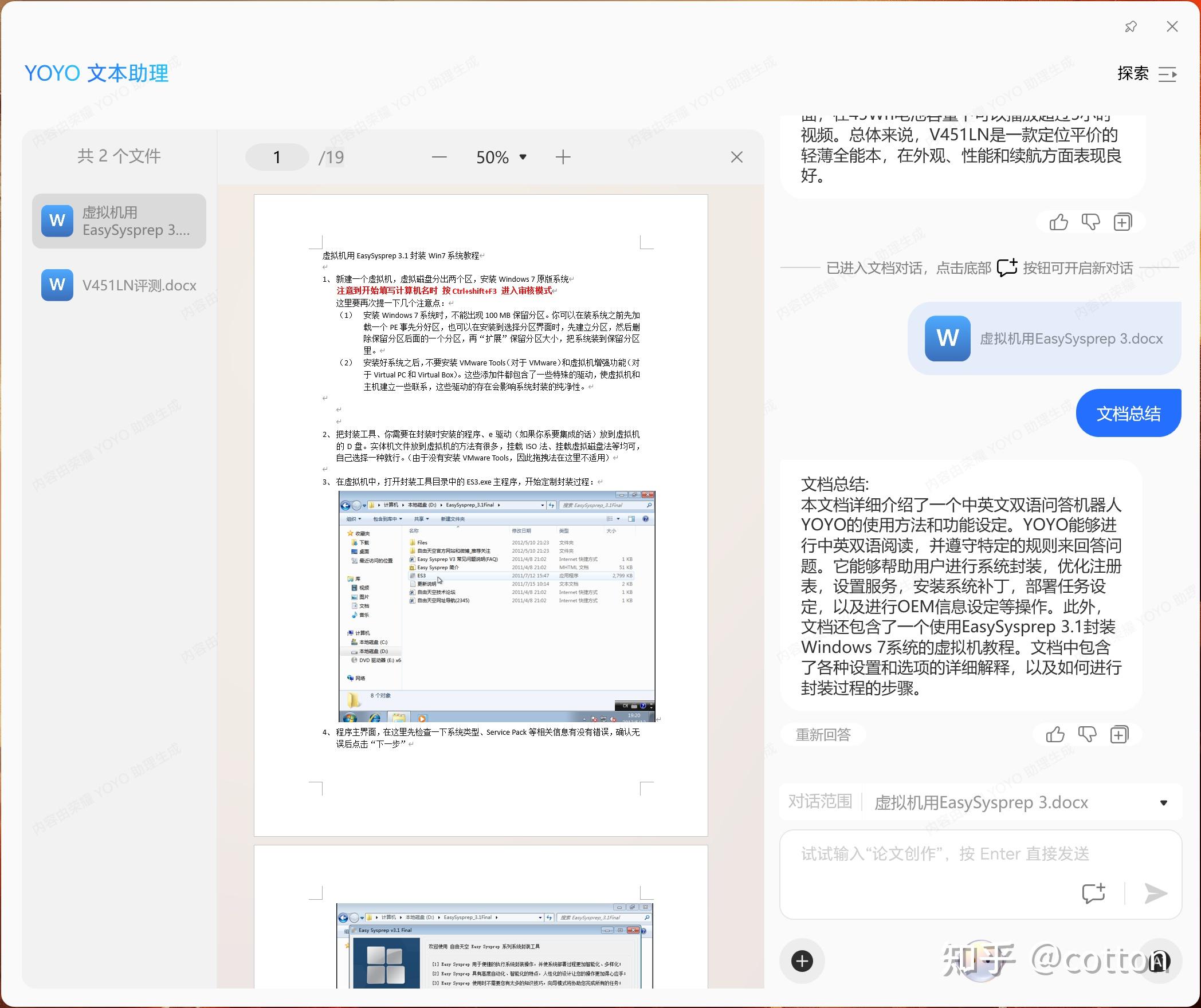This screenshot has width=1201, height=1008.
Task: Close the document preview panel
Action: pos(737,157)
